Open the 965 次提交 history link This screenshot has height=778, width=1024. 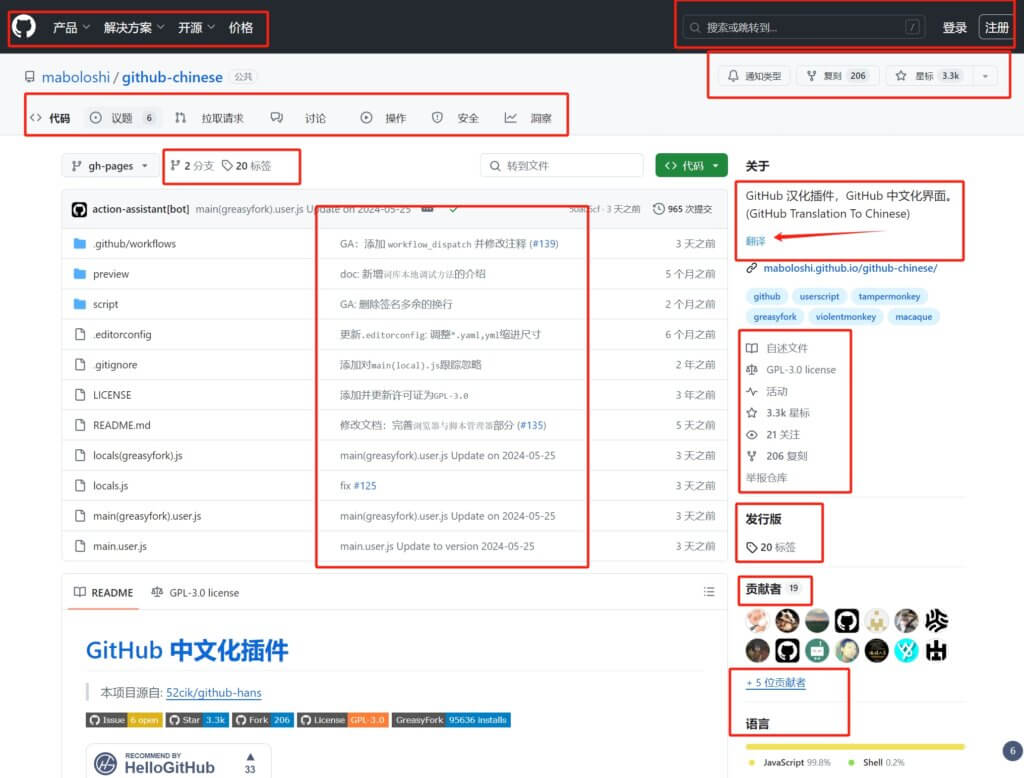[x=682, y=209]
